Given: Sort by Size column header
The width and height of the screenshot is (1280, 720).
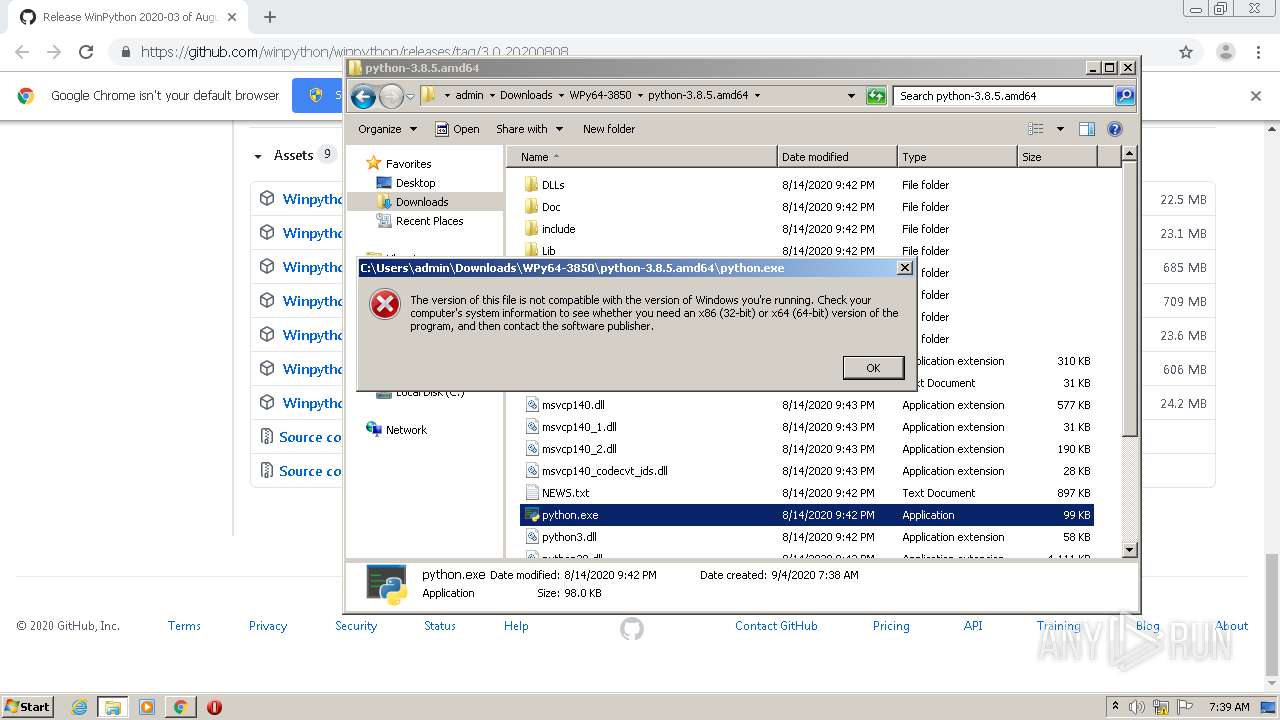Looking at the screenshot, I should 1057,157.
